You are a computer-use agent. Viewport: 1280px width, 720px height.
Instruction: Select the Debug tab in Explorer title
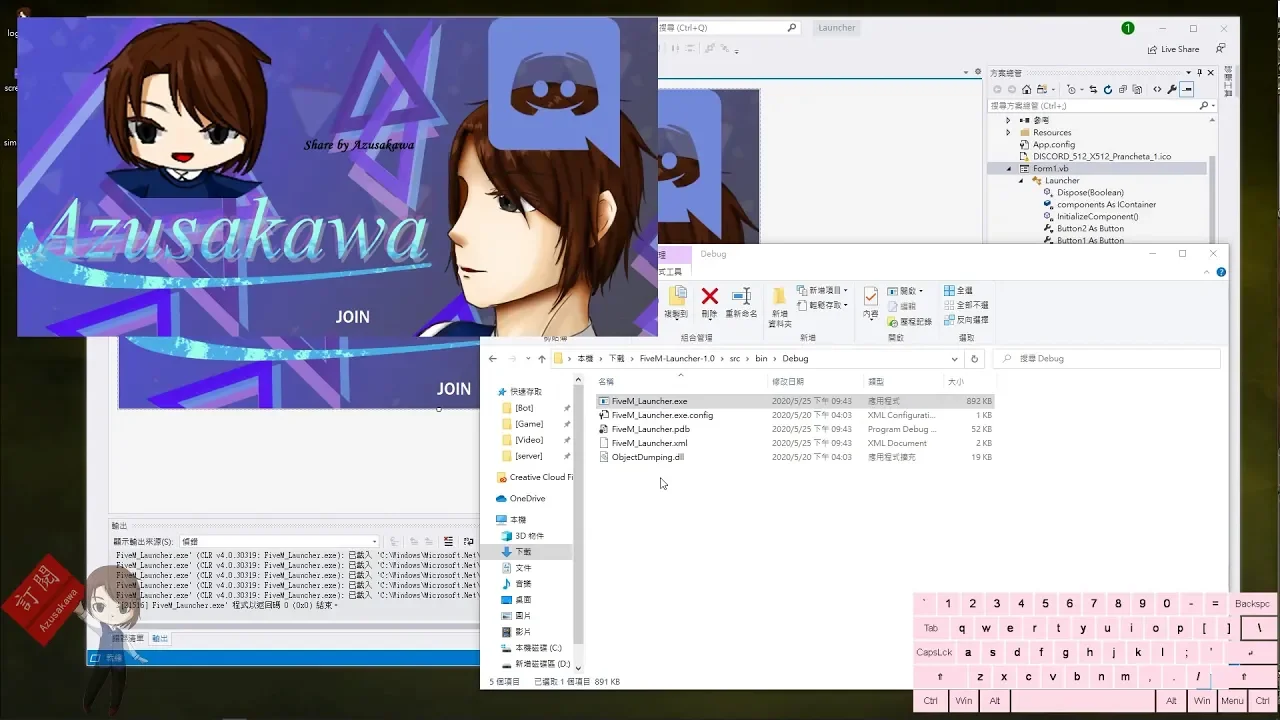[x=713, y=254]
